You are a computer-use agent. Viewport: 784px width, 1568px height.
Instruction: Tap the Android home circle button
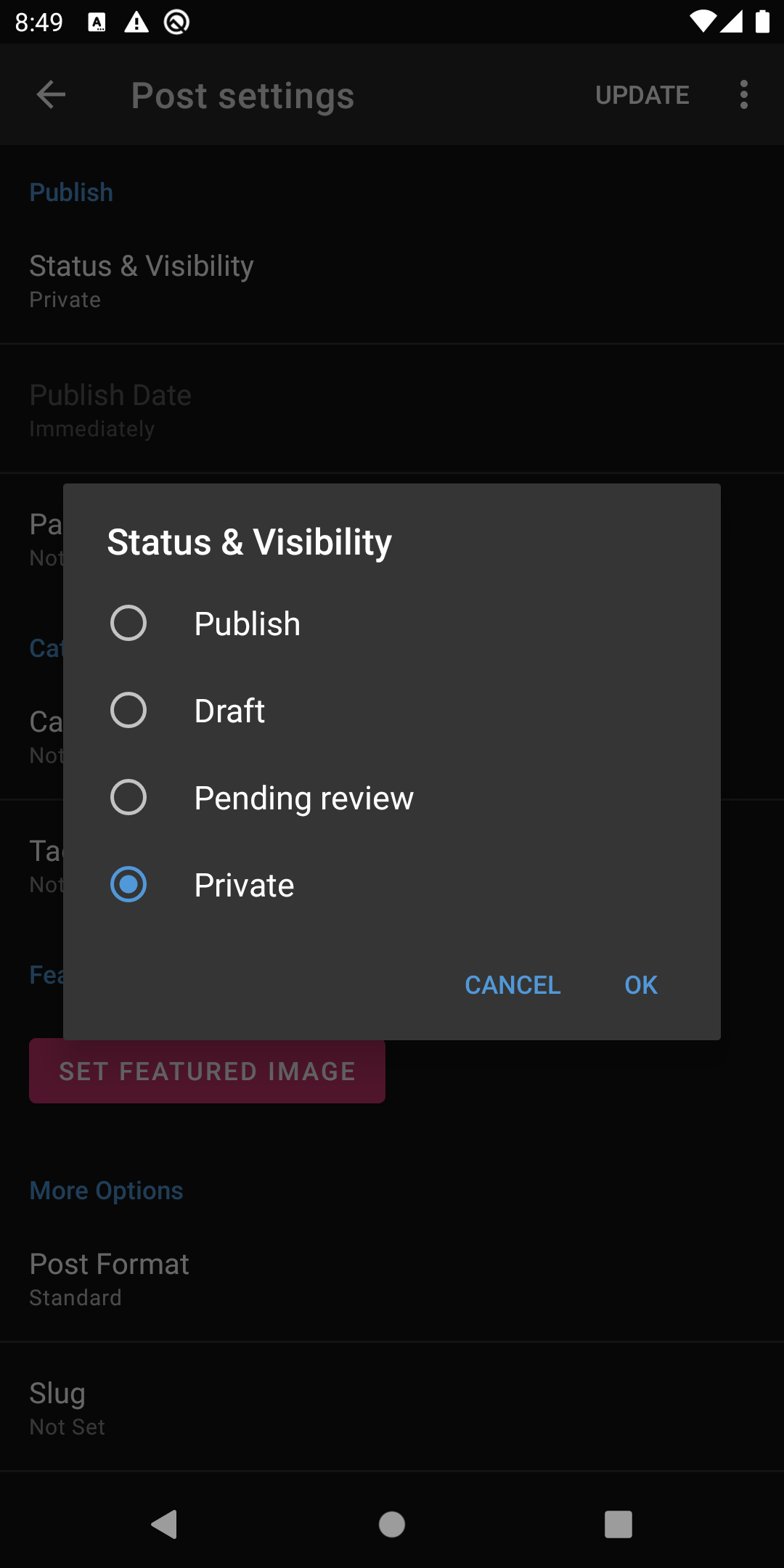(392, 1524)
